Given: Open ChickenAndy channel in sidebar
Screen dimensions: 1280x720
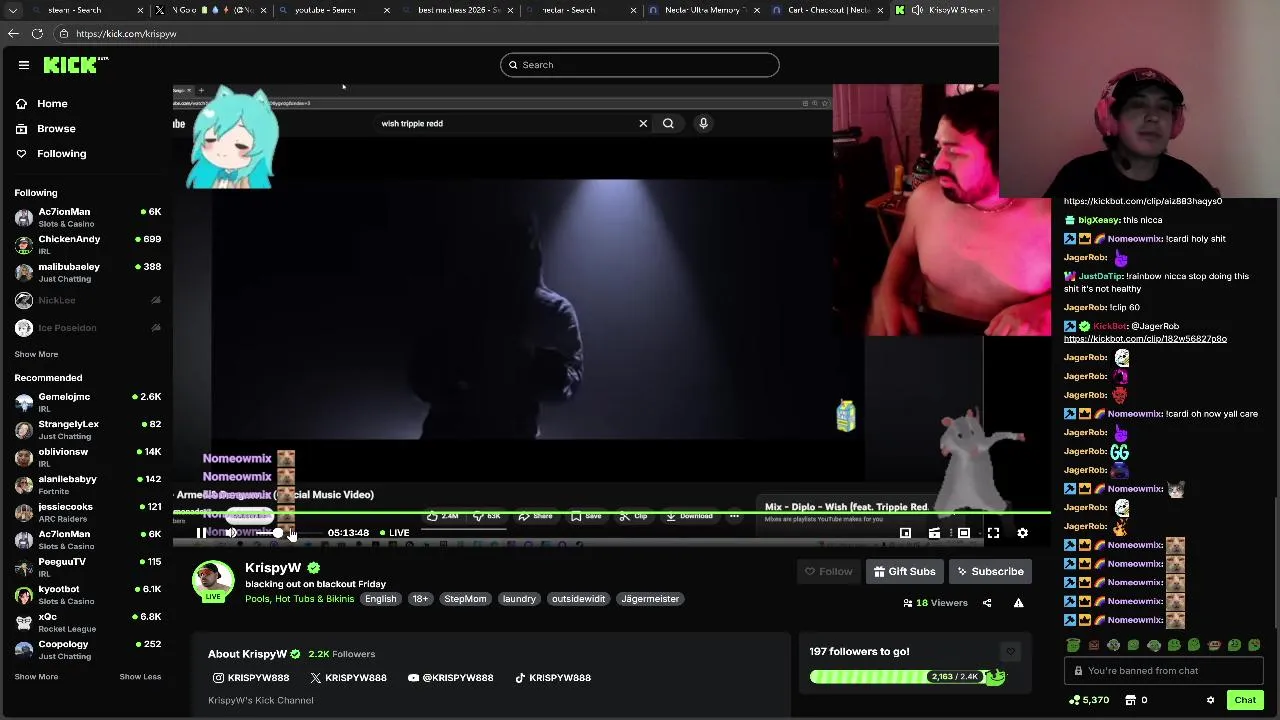Looking at the screenshot, I should point(88,244).
